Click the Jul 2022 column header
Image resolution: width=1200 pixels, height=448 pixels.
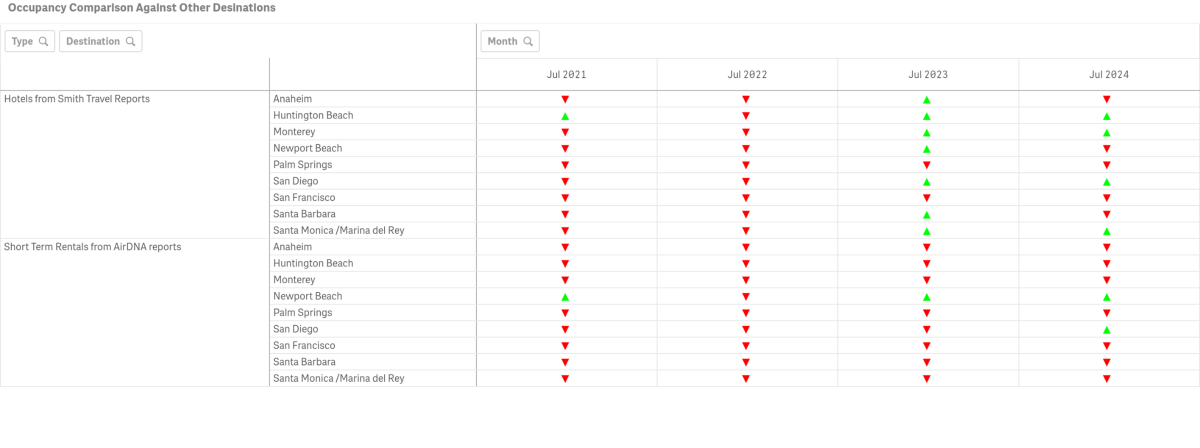[747, 75]
